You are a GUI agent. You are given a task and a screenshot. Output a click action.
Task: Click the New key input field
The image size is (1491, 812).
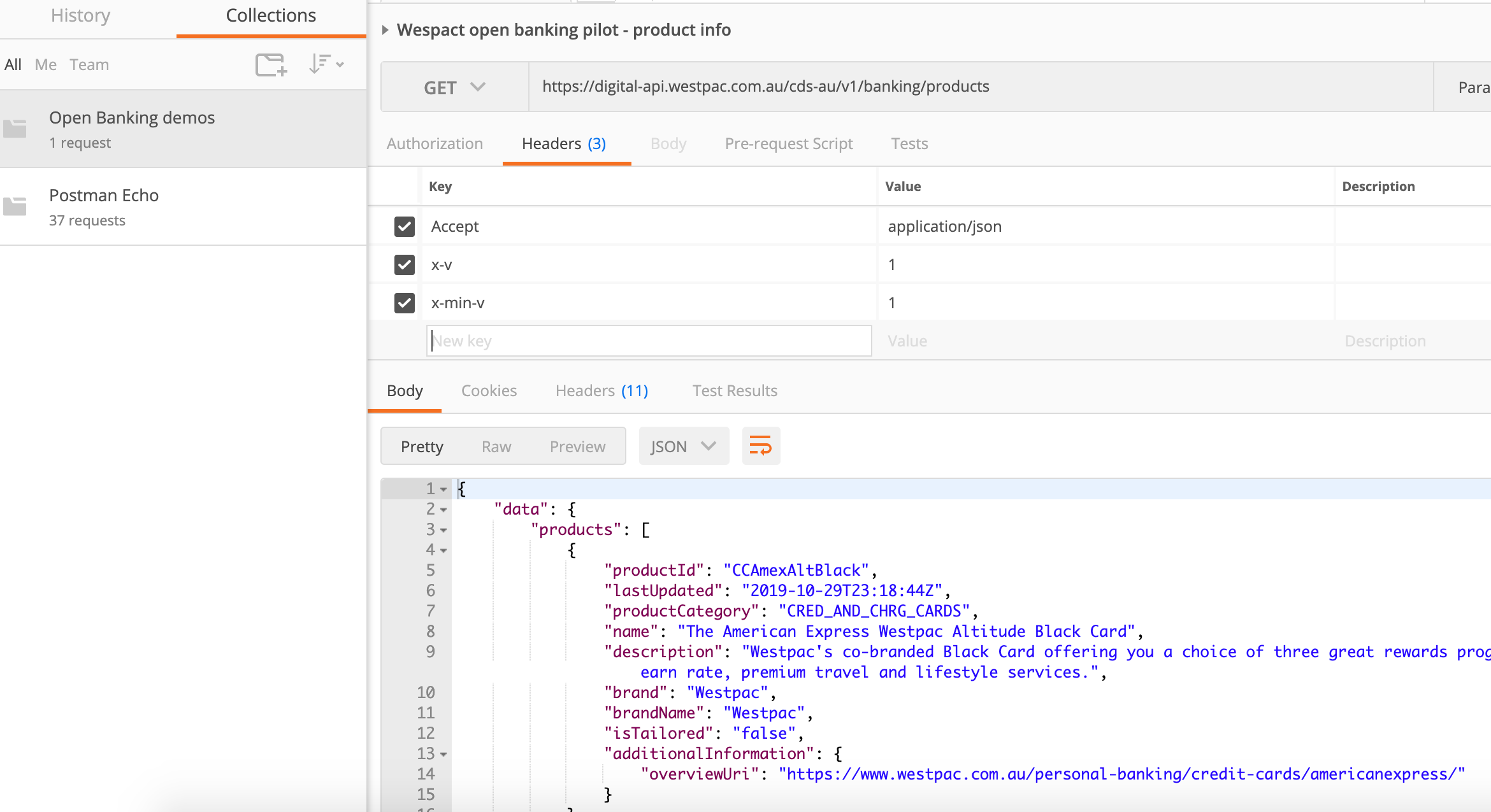[x=649, y=341]
